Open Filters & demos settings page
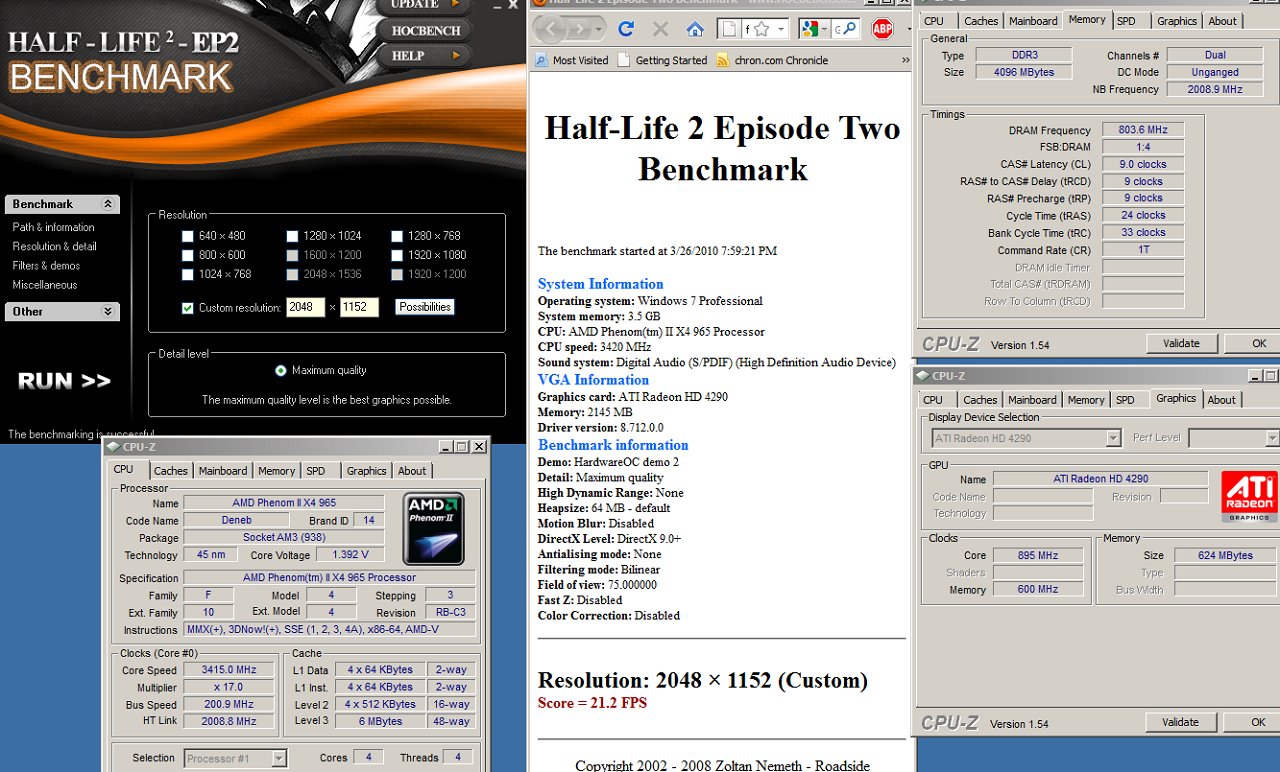 46,266
